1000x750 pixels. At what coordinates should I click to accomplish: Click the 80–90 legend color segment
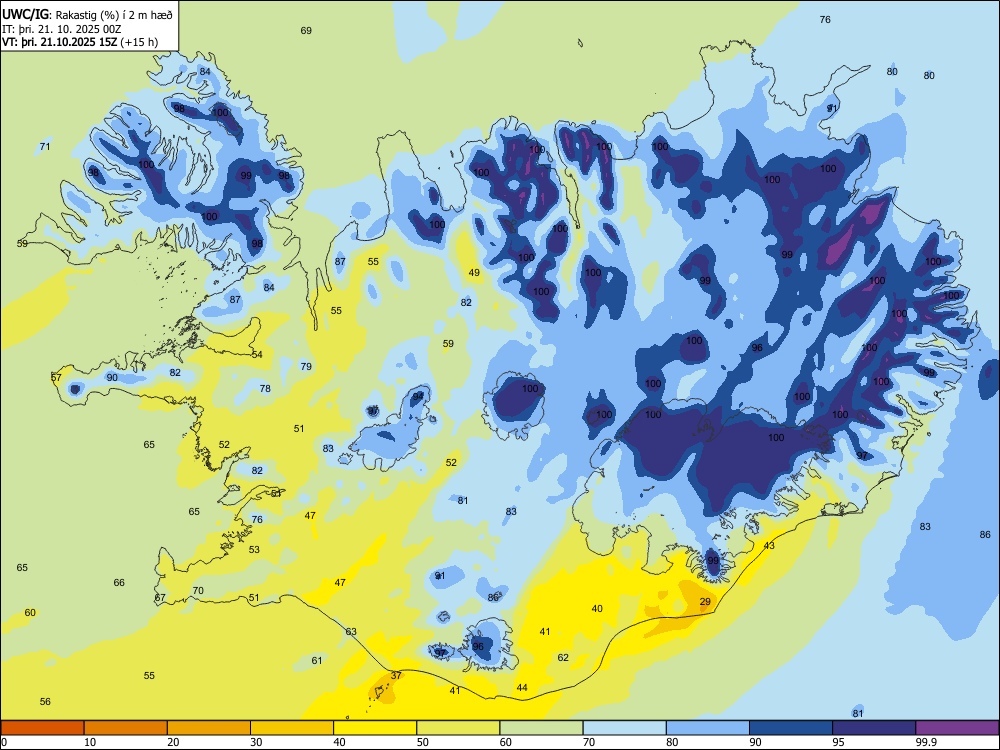tap(707, 728)
